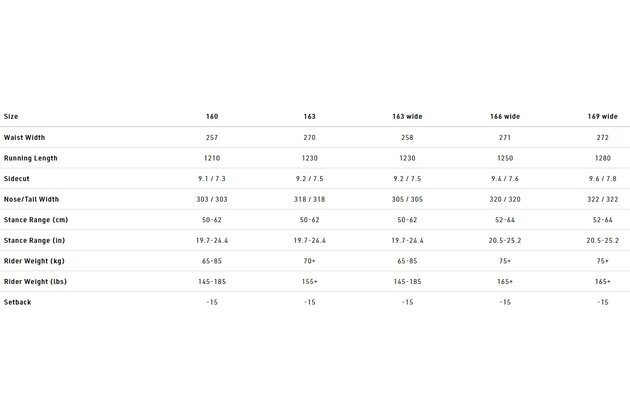Click the Stance Range (in) label
This screenshot has width=630, height=420.
pyautogui.click(x=34, y=240)
